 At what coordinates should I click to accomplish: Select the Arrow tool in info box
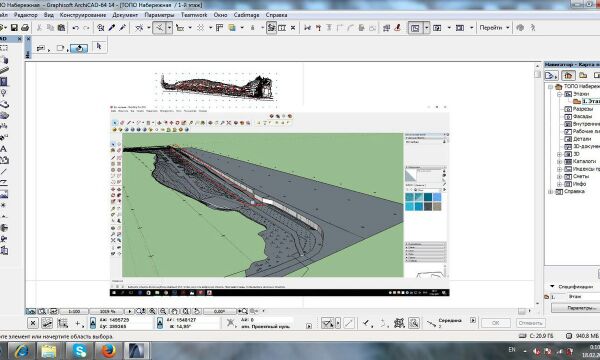(99, 47)
